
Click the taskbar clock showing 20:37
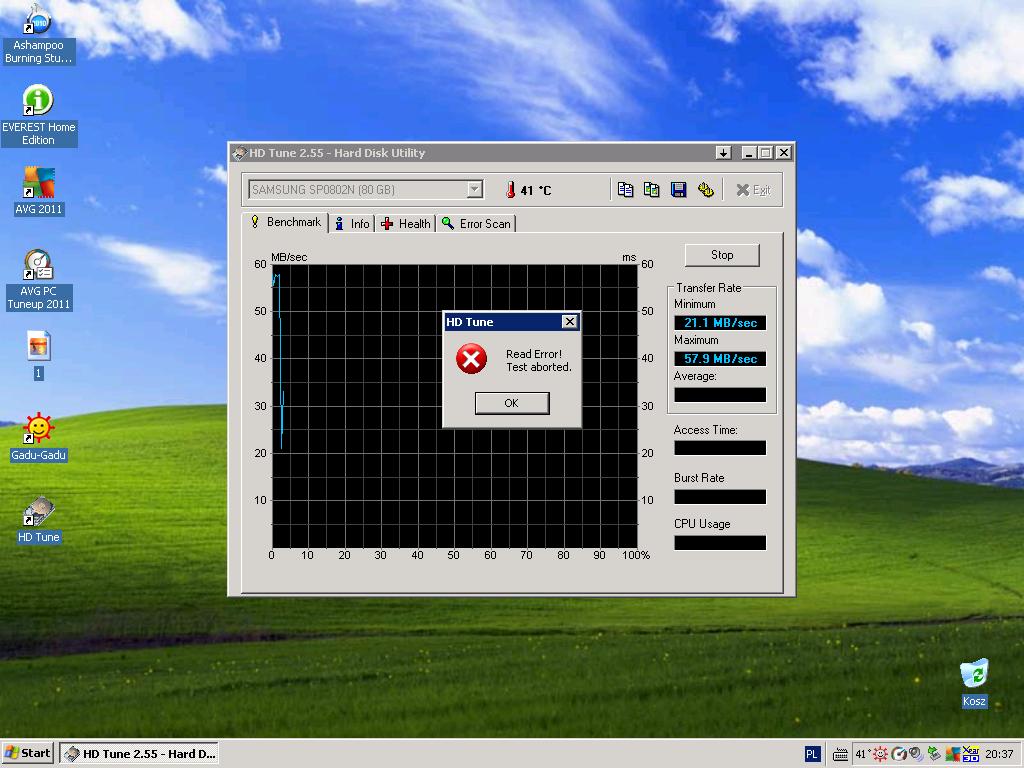coord(999,754)
